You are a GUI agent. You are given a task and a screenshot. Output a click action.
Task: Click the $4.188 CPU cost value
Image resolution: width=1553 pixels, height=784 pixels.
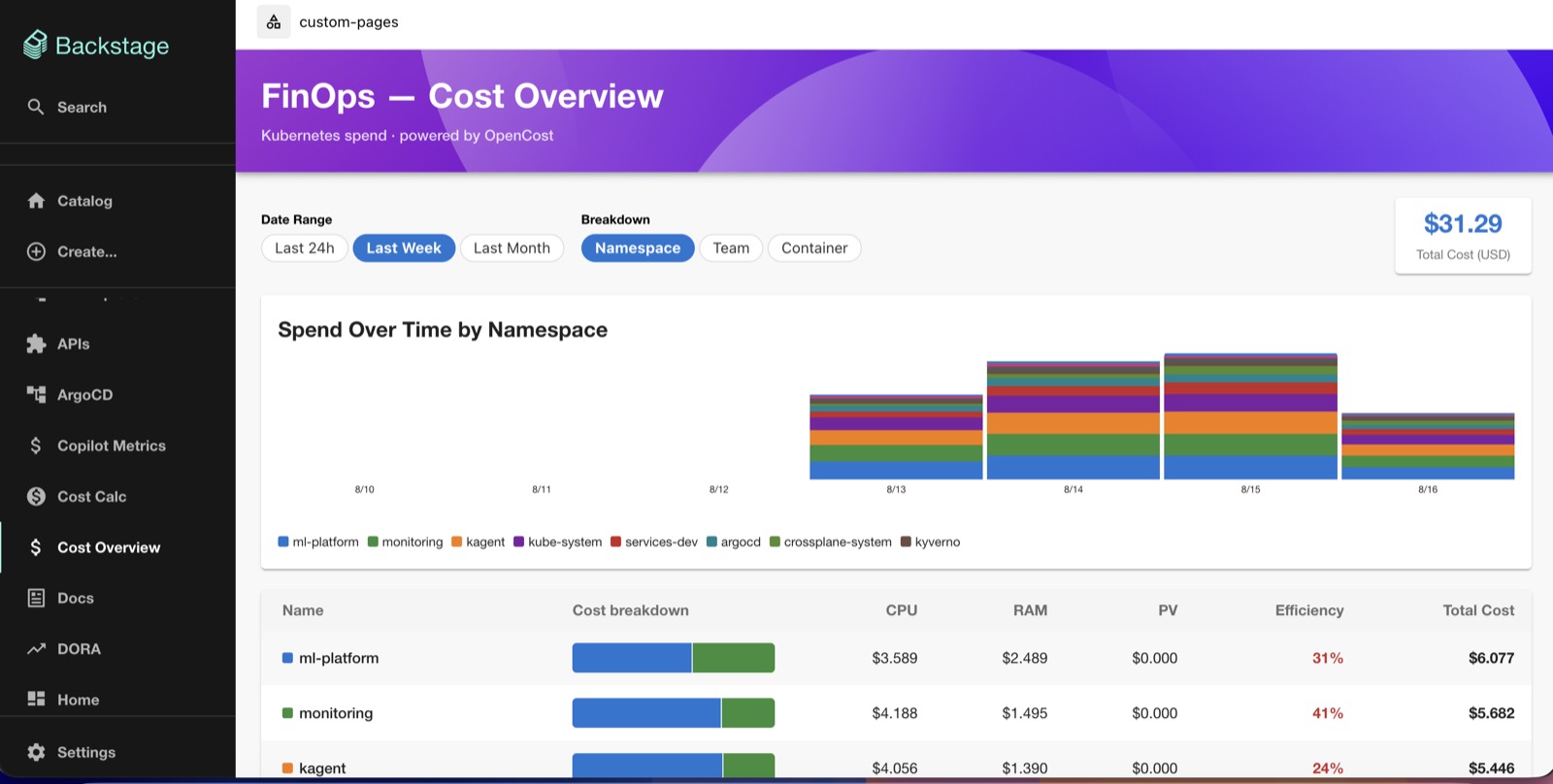tap(894, 713)
